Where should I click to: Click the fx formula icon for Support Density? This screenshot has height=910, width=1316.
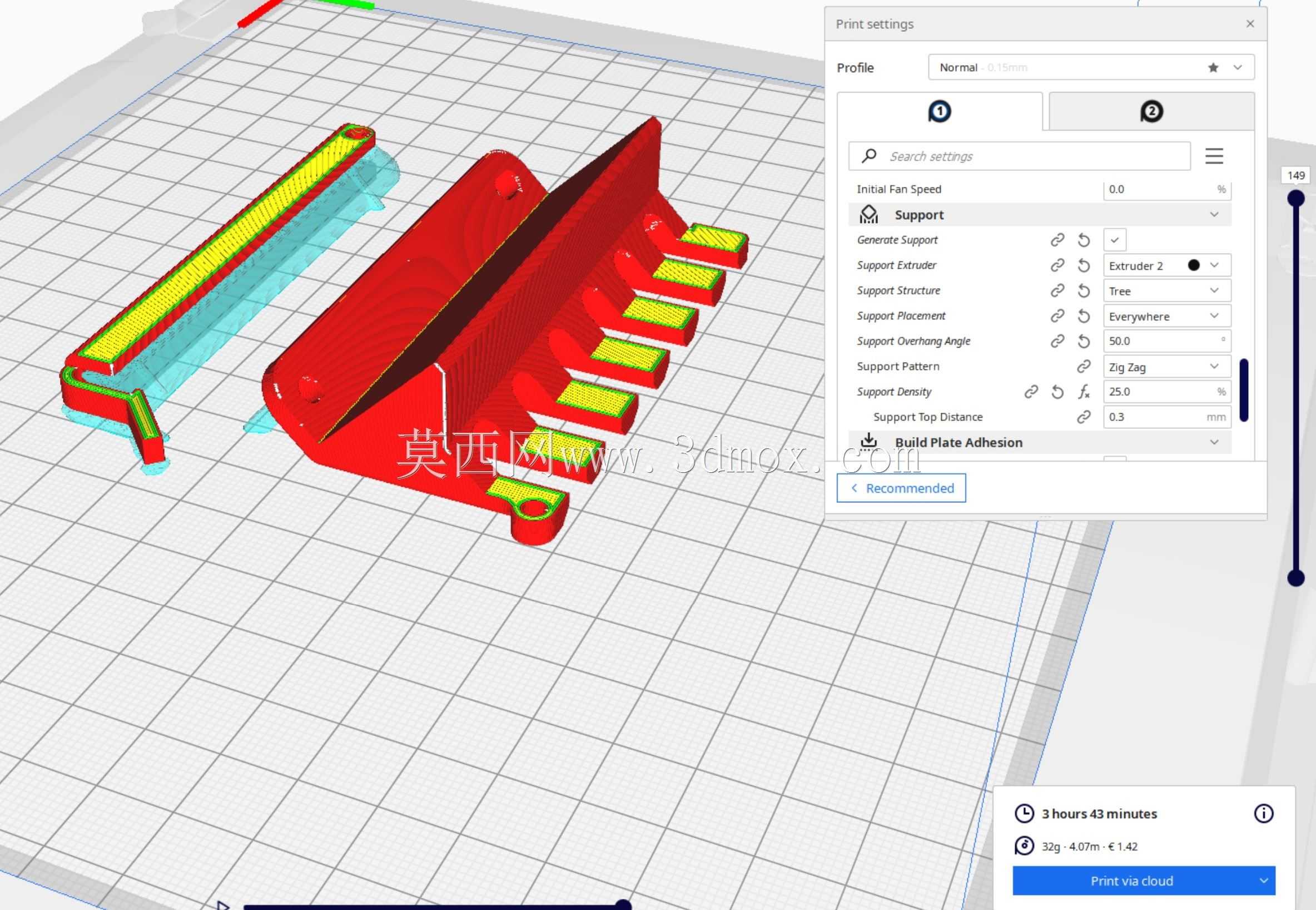pos(1084,392)
